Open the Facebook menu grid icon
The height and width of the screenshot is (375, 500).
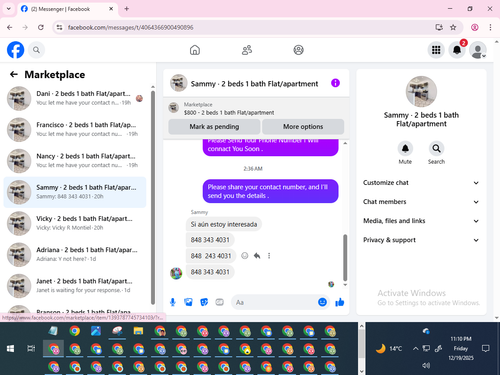point(436,50)
